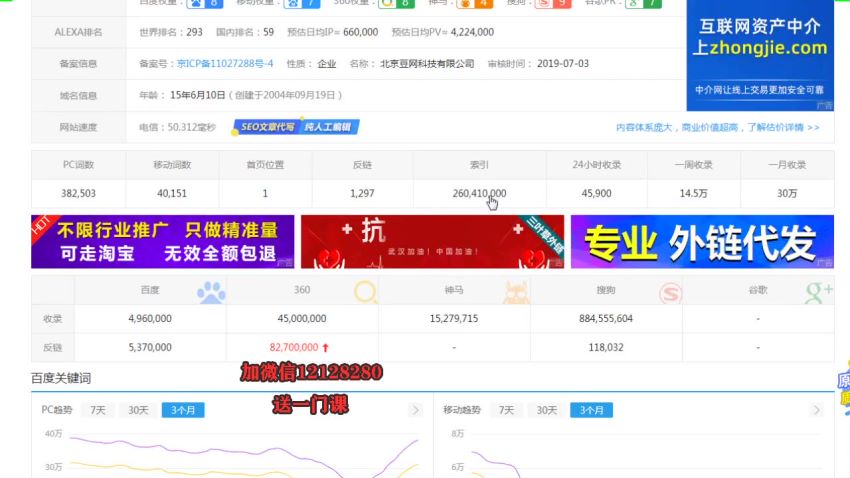Select 3个月 tab in PC趋势
Image resolution: width=850 pixels, height=478 pixels.
[x=183, y=410]
